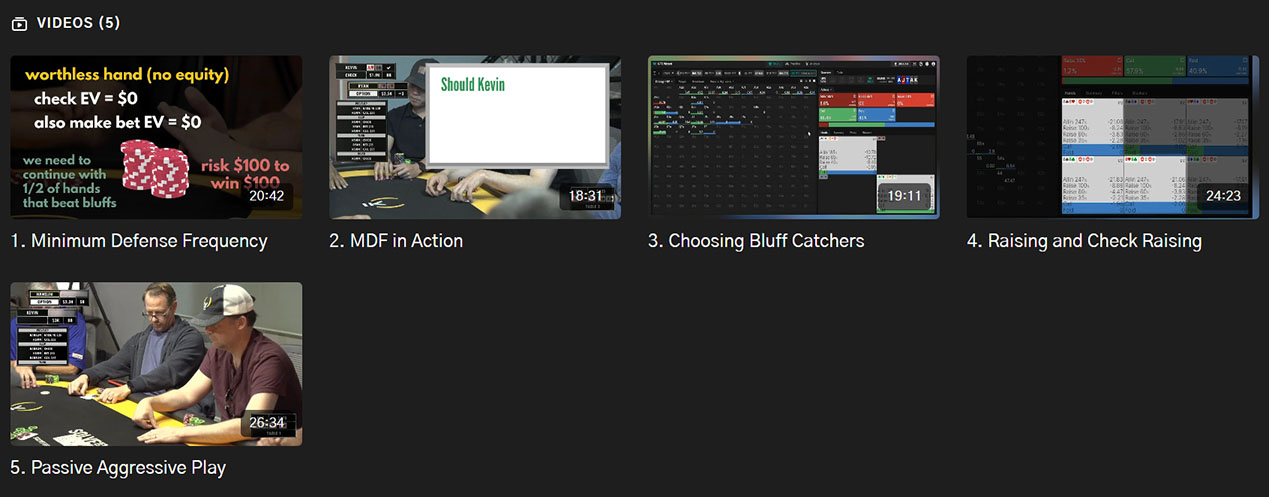1269x497 pixels.
Task: Click the 24:23 duration badge
Action: (x=1224, y=195)
